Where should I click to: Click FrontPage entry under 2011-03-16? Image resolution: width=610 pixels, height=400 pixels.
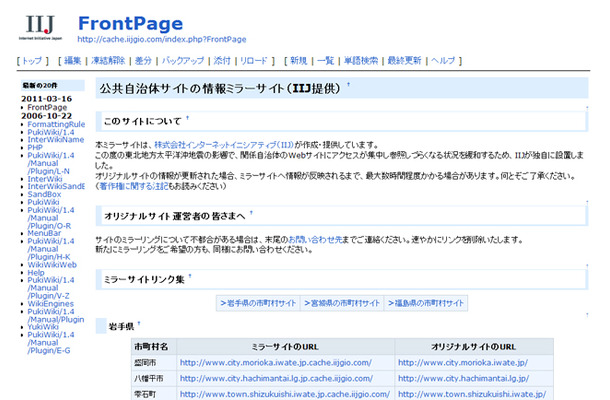tap(47, 107)
